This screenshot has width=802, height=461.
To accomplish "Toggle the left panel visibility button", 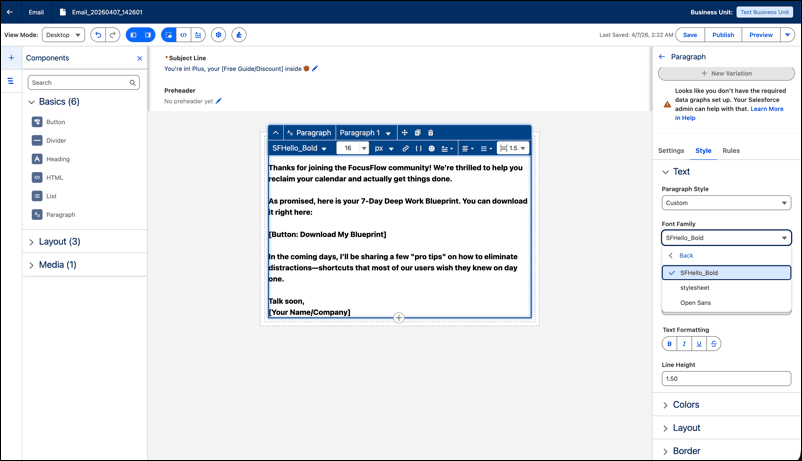I will 133,35.
